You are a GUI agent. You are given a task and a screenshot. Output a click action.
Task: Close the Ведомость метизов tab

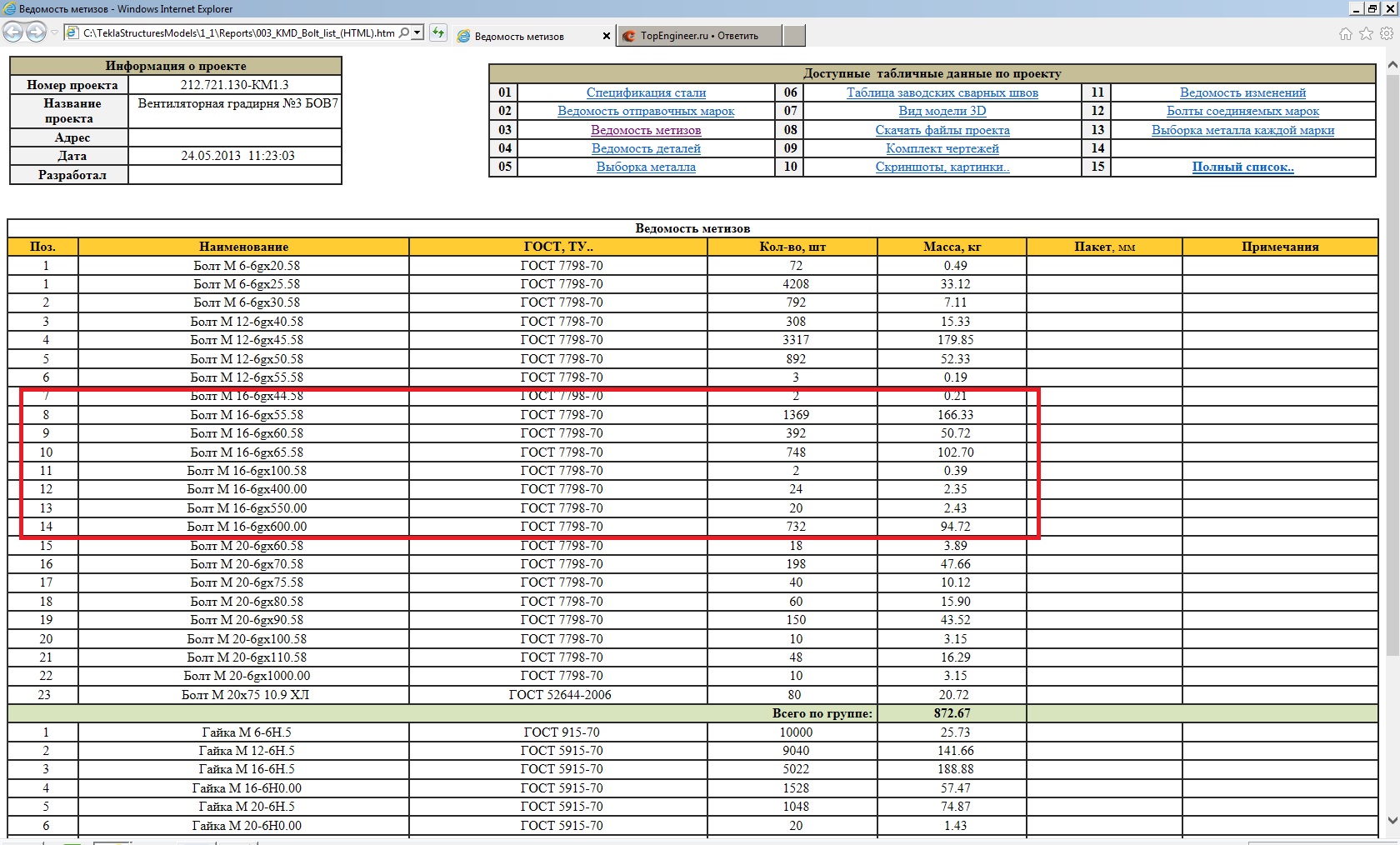(x=606, y=36)
